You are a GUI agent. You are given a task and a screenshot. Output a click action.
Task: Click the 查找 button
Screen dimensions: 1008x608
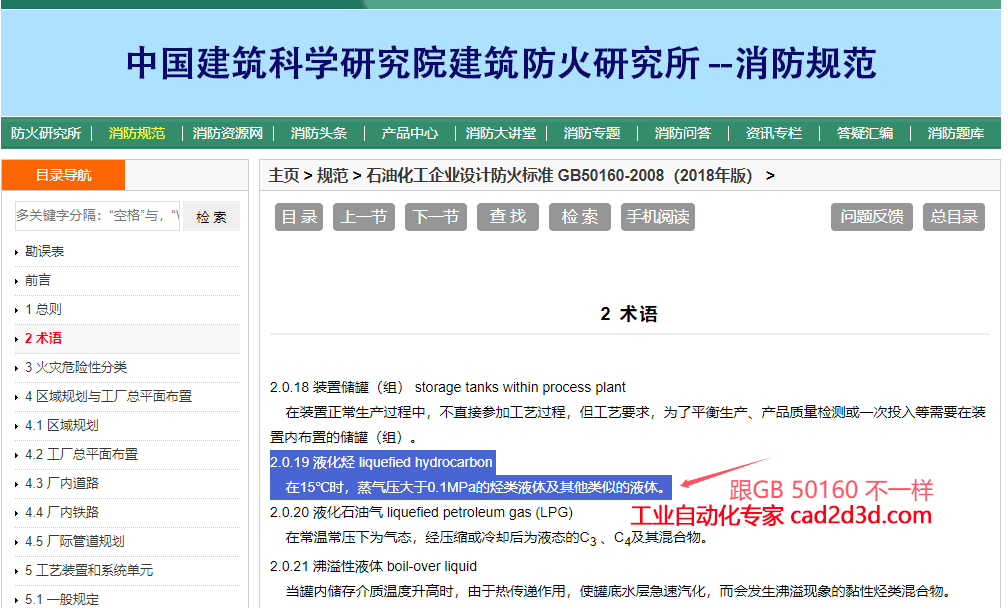click(x=508, y=217)
